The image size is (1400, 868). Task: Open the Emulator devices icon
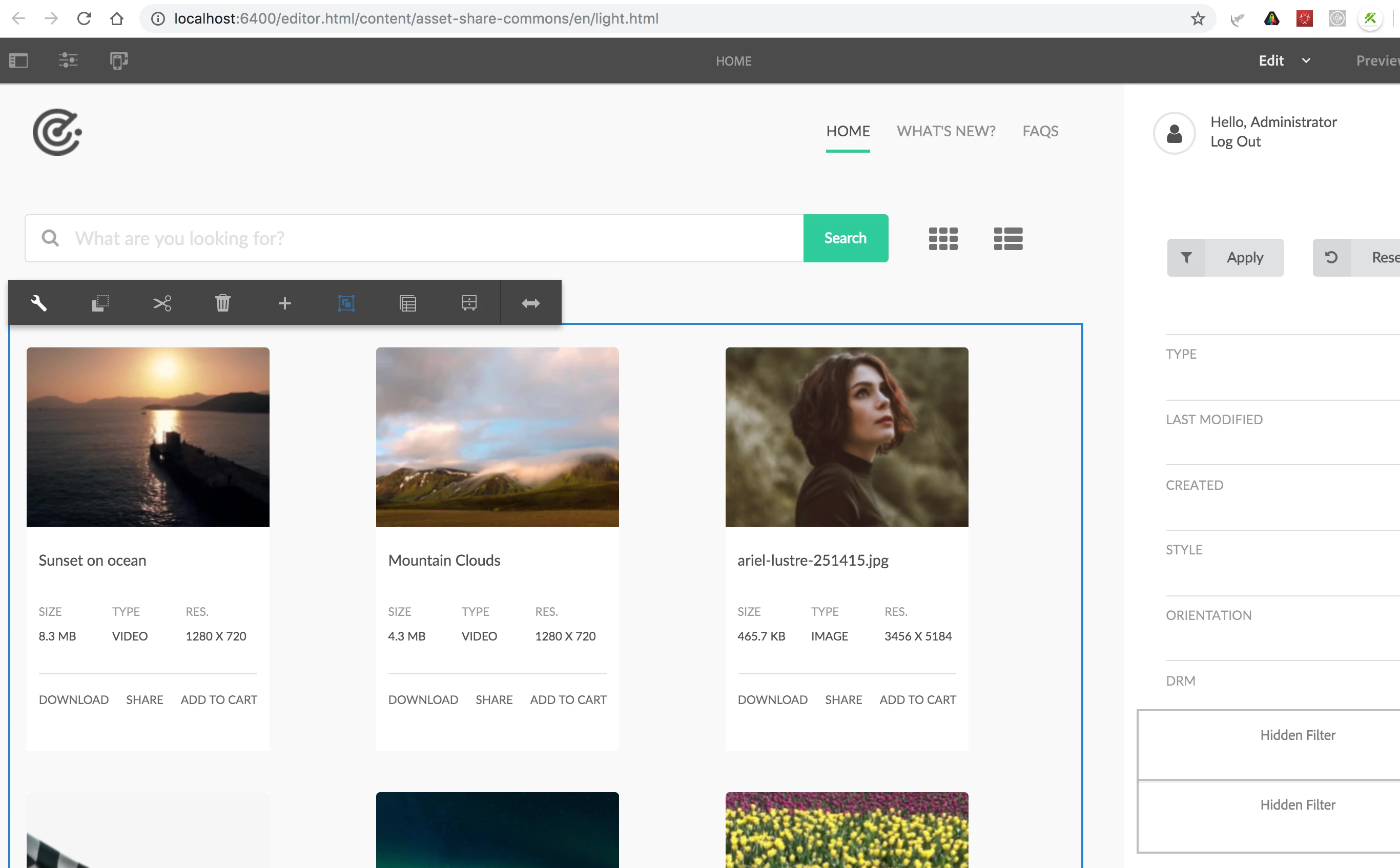pyautogui.click(x=118, y=60)
